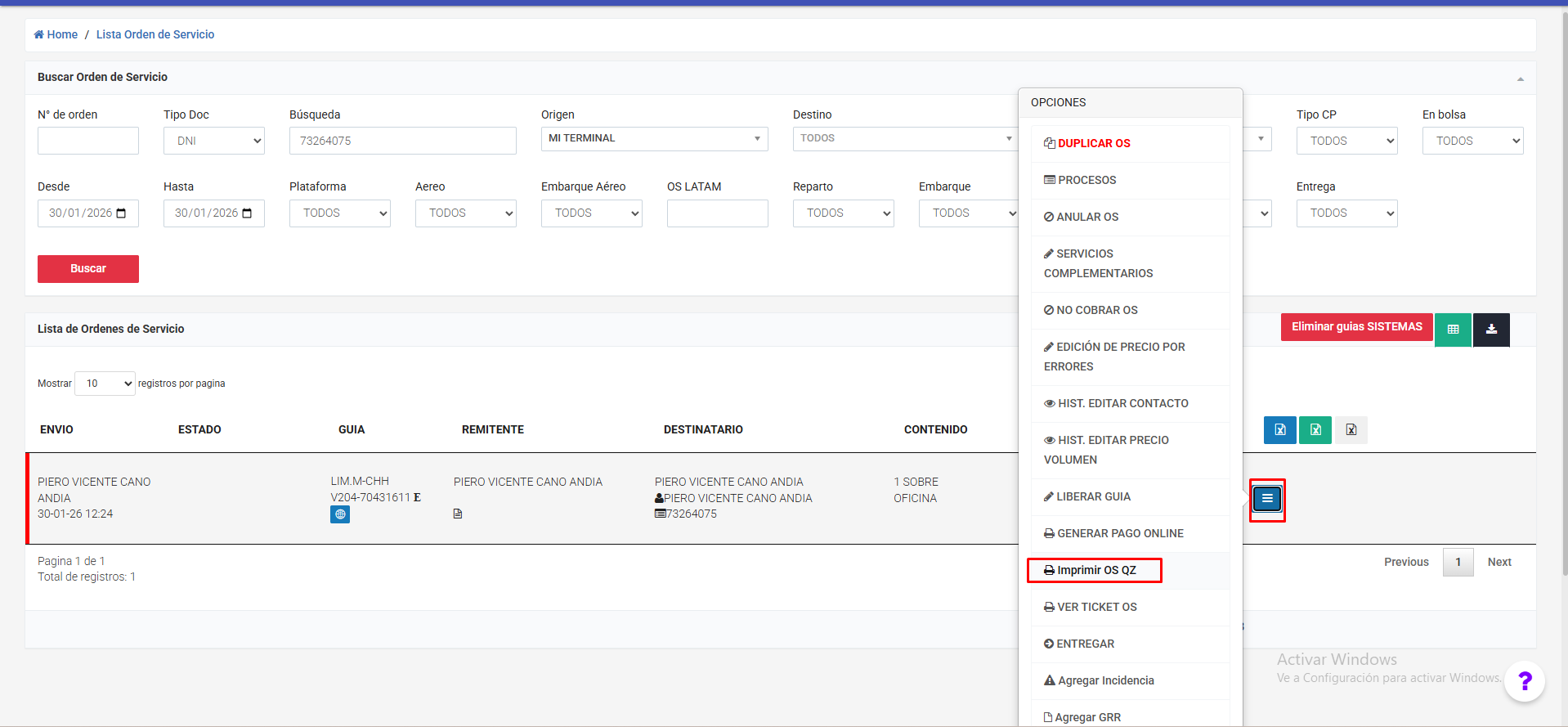Click the green Excel export icon

pyautogui.click(x=1315, y=430)
